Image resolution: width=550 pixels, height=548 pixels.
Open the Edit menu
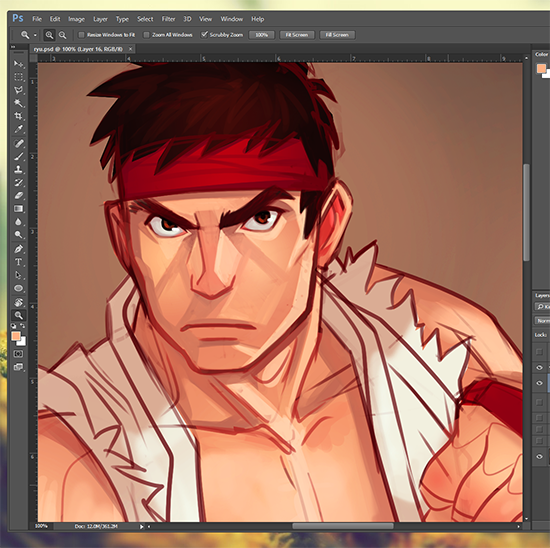(55, 19)
